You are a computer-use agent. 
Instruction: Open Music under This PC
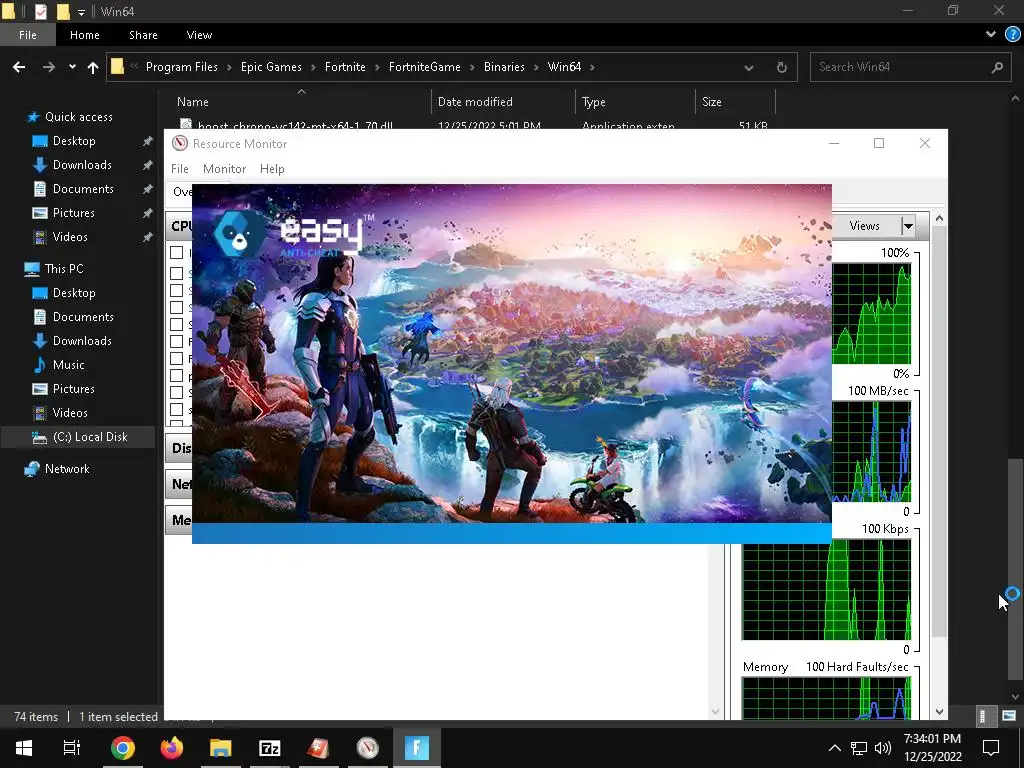click(x=68, y=365)
